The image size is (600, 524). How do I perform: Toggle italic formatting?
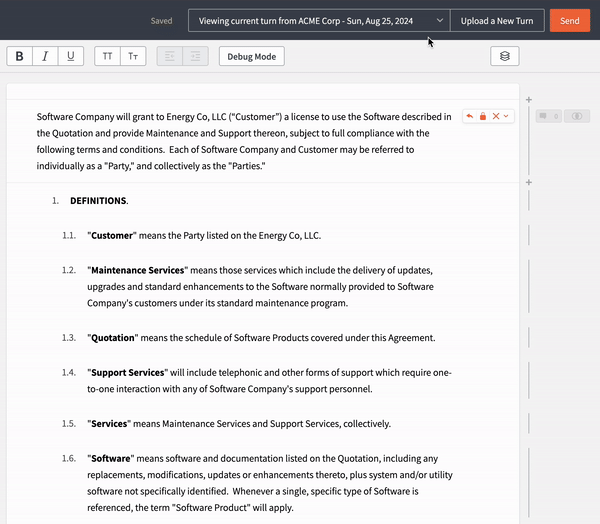(x=45, y=56)
